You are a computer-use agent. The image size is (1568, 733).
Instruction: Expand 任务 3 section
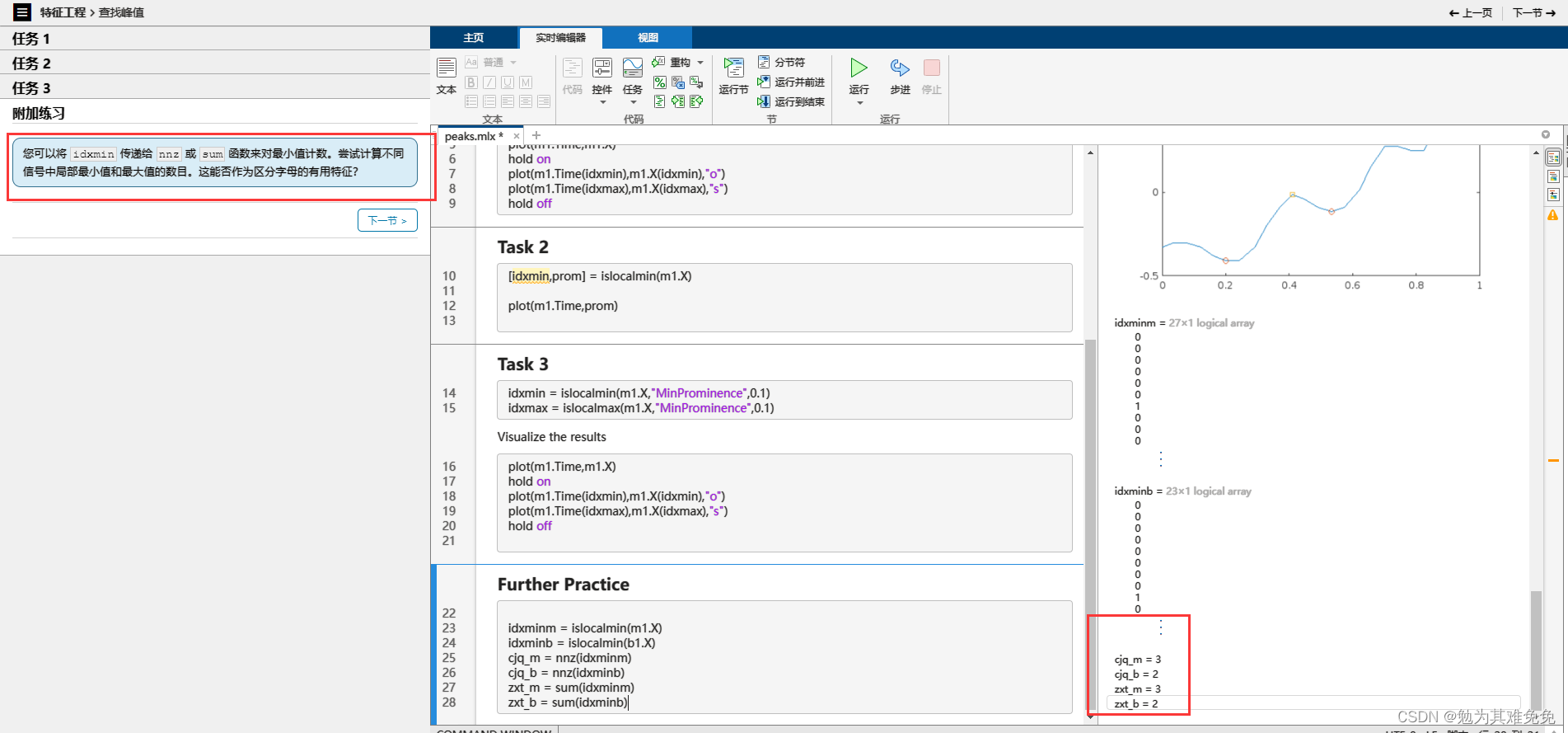coord(215,88)
